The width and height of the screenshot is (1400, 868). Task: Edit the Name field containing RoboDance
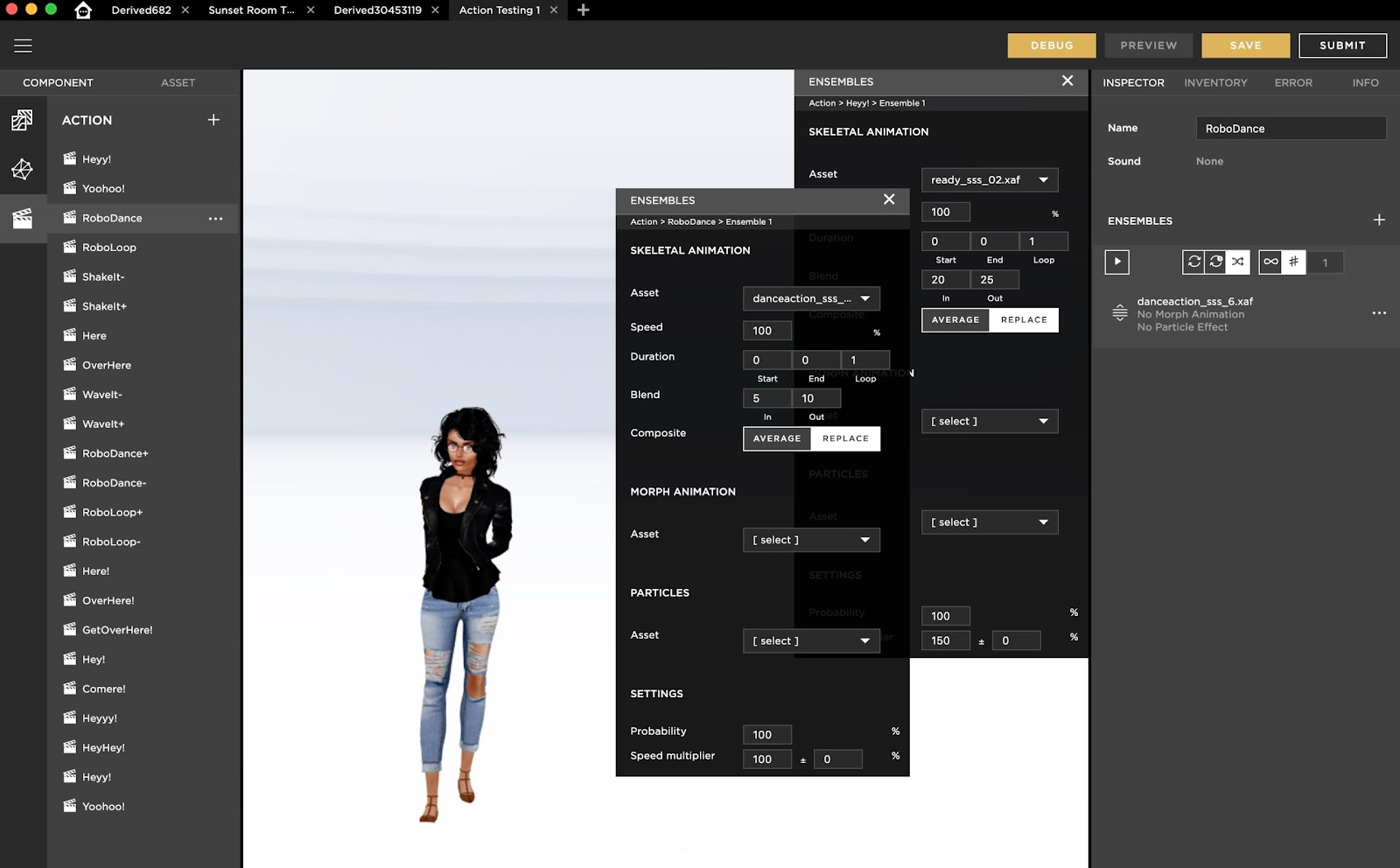(x=1291, y=129)
